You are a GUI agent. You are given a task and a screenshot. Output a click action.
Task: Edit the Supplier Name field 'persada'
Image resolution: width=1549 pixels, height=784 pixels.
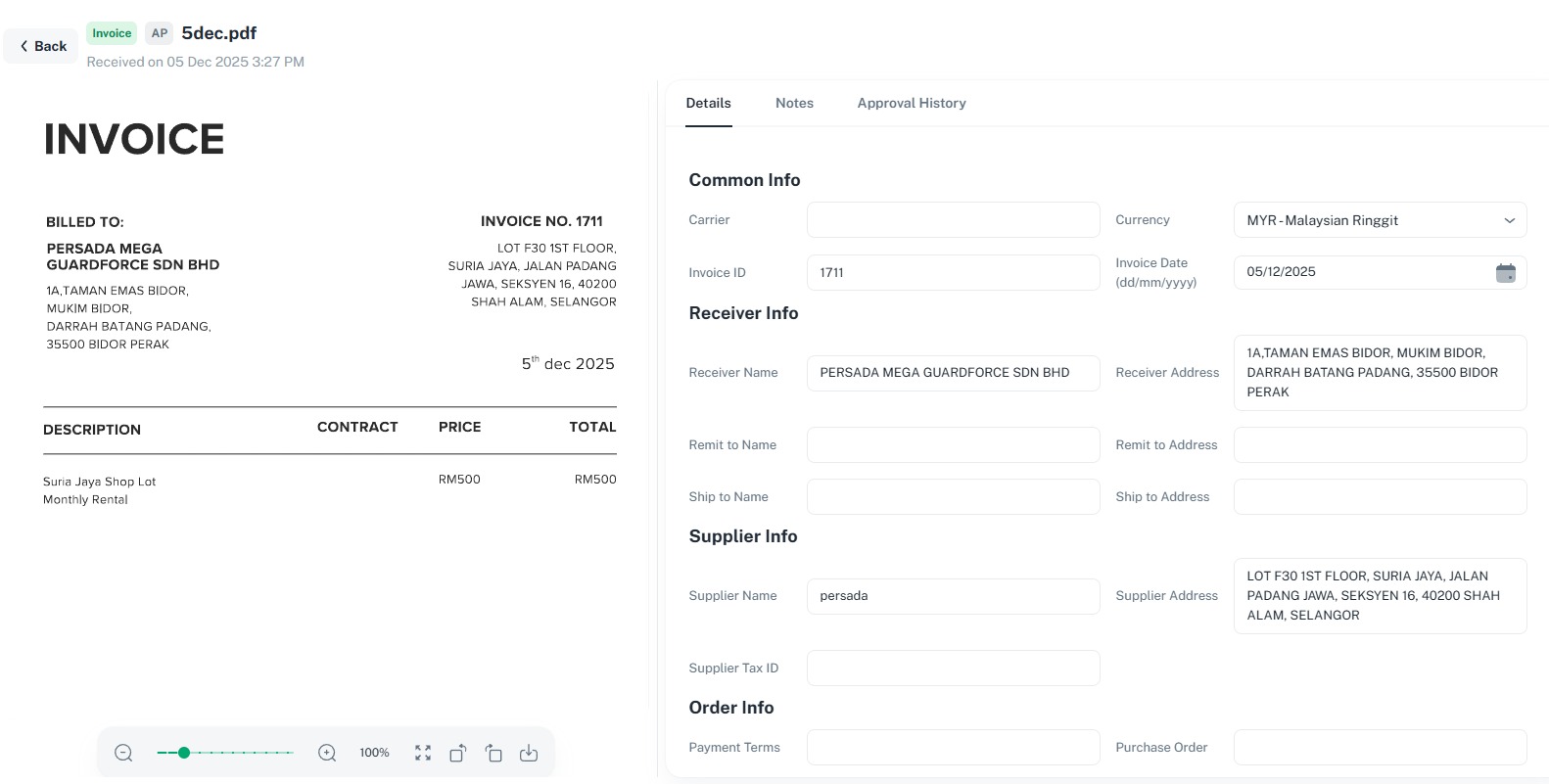tap(953, 596)
